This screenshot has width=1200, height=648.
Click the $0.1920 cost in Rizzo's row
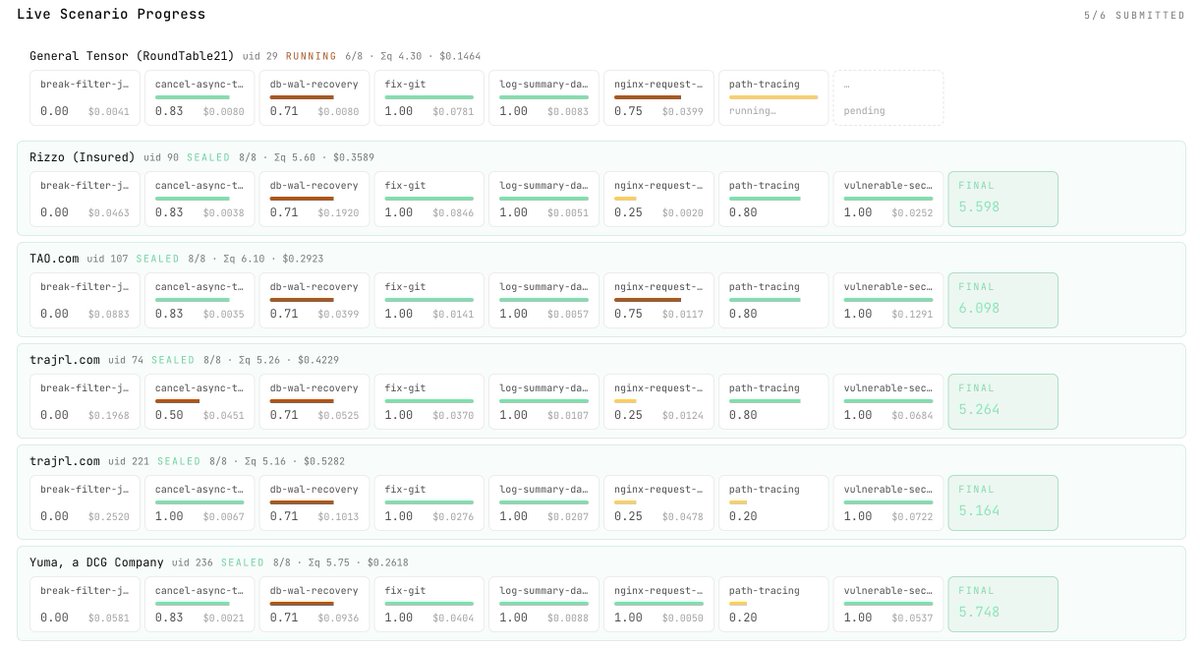[338, 213]
